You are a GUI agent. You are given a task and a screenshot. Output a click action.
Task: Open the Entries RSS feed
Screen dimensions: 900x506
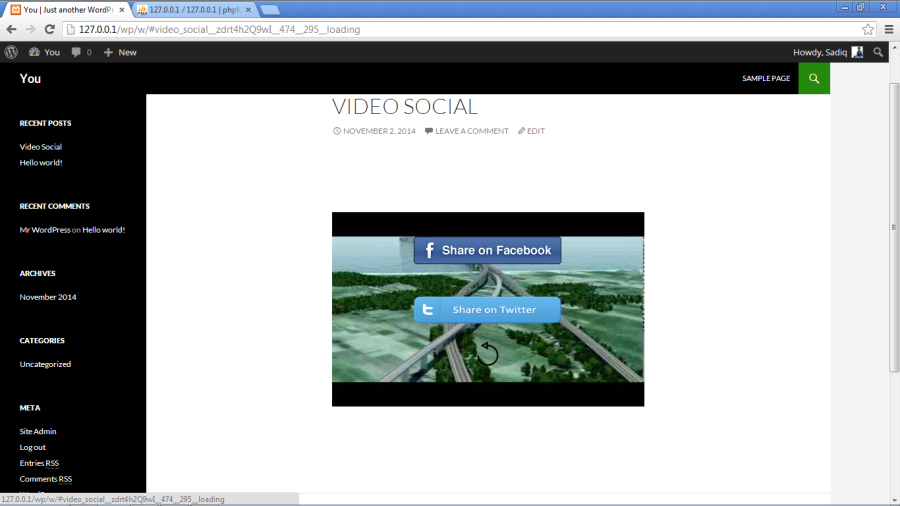click(39, 463)
